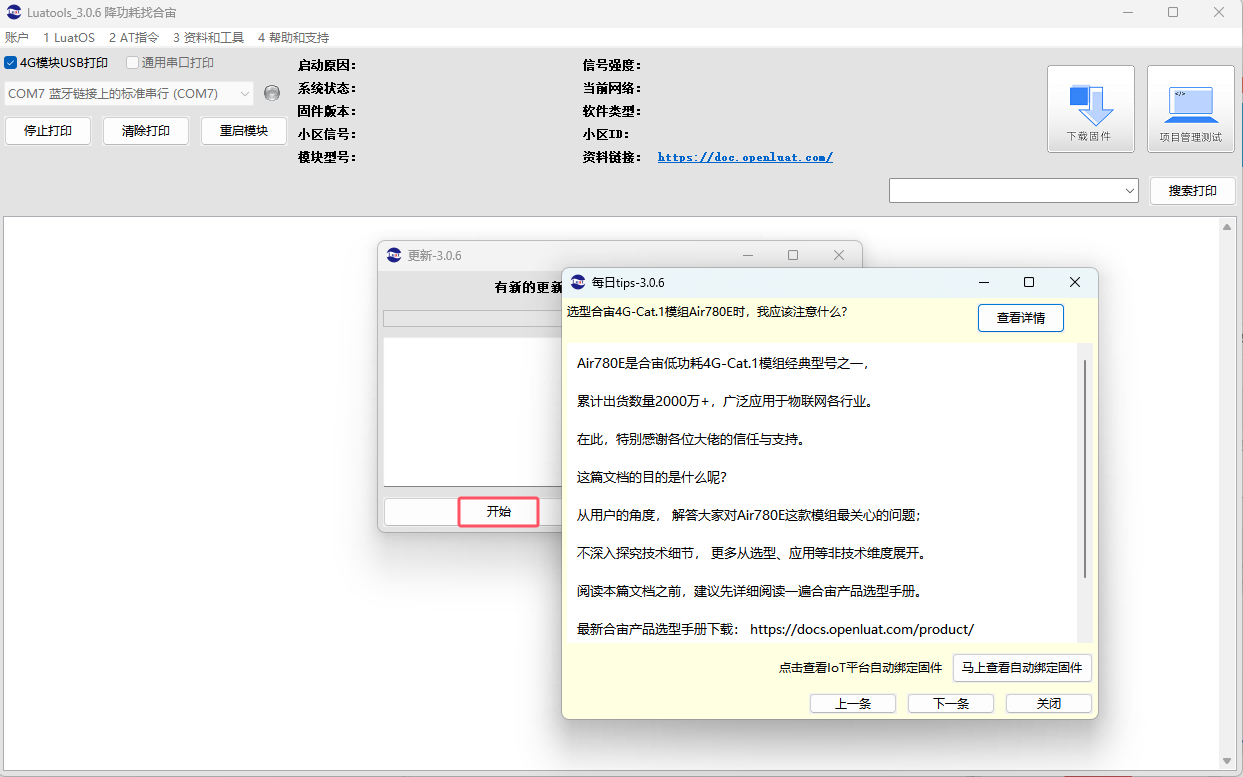
Task: Click main log area scrollbar up arrow
Action: [1228, 227]
